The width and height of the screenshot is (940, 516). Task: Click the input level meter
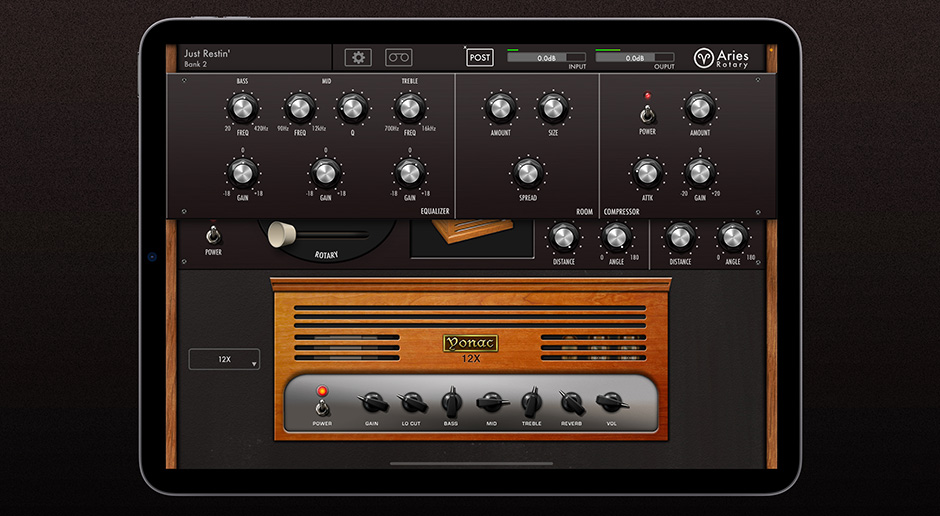[x=547, y=58]
